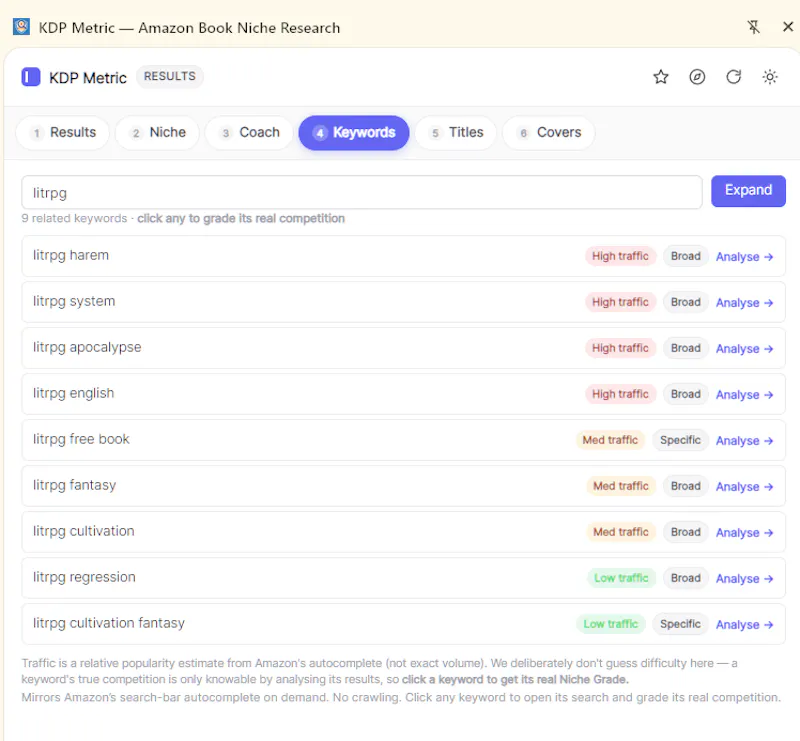Switch to the Niche tab
The image size is (800, 741).
[157, 133]
